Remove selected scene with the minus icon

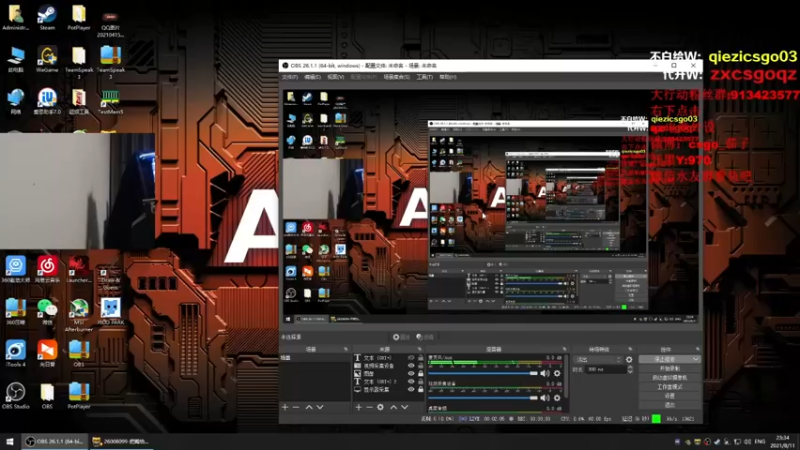coord(296,407)
